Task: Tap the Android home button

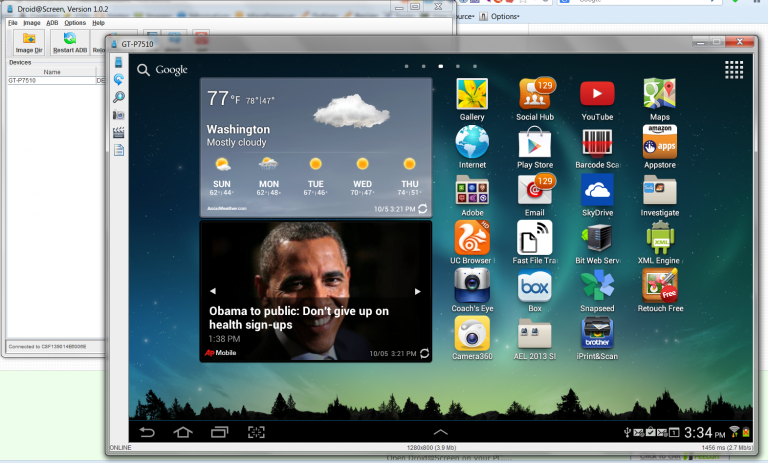Action: pyautogui.click(x=183, y=432)
